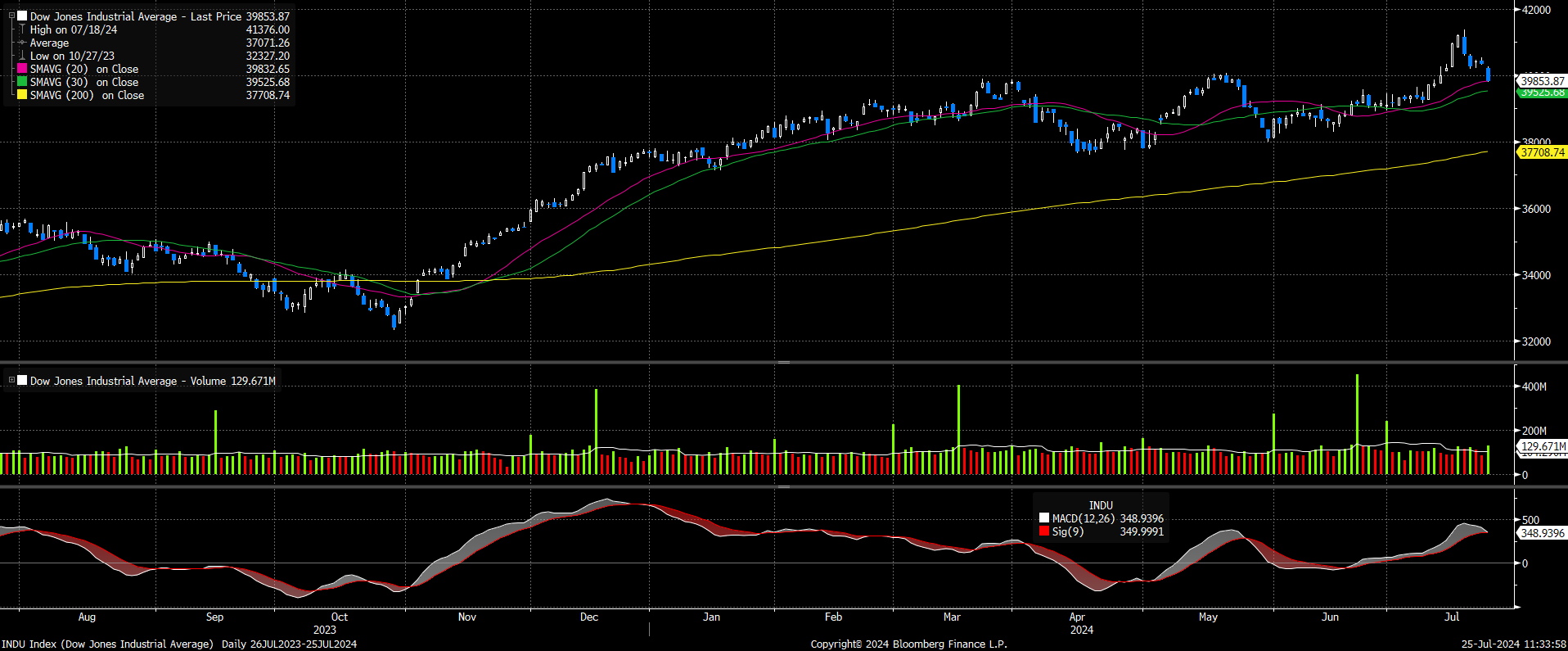The height and width of the screenshot is (651, 1568).
Task: Click the 500 MACD axis label
Action: [x=1530, y=520]
